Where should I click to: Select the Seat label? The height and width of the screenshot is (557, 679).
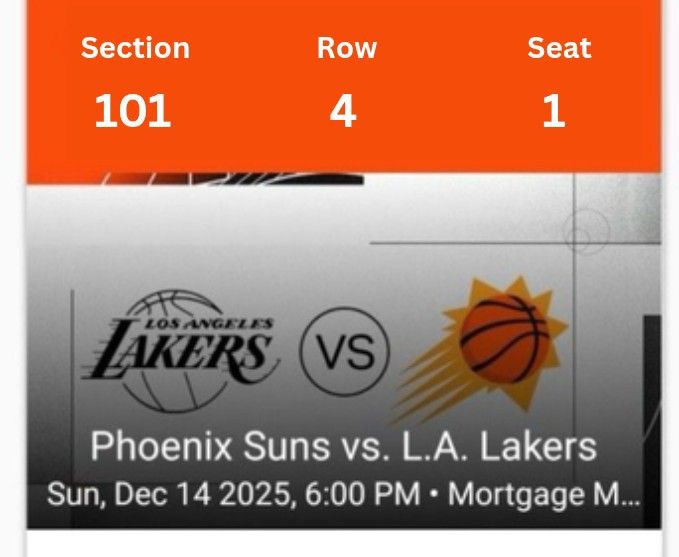[559, 48]
